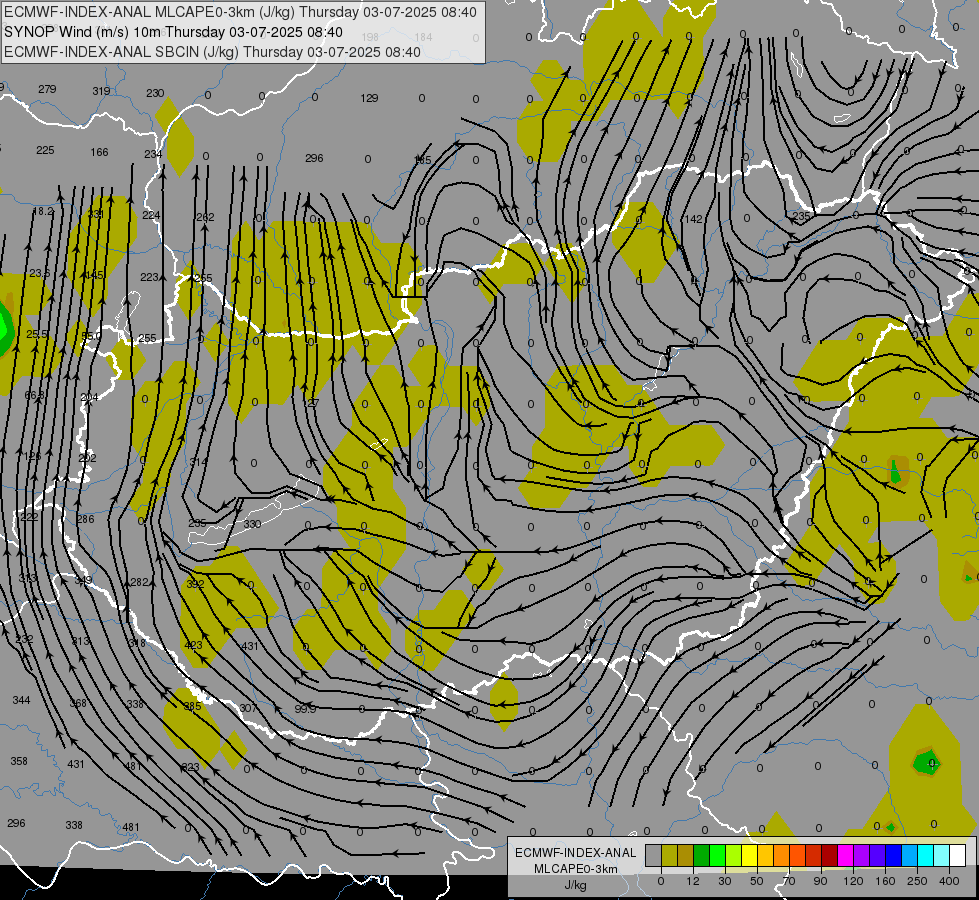Click the map value 142

[x=693, y=219]
